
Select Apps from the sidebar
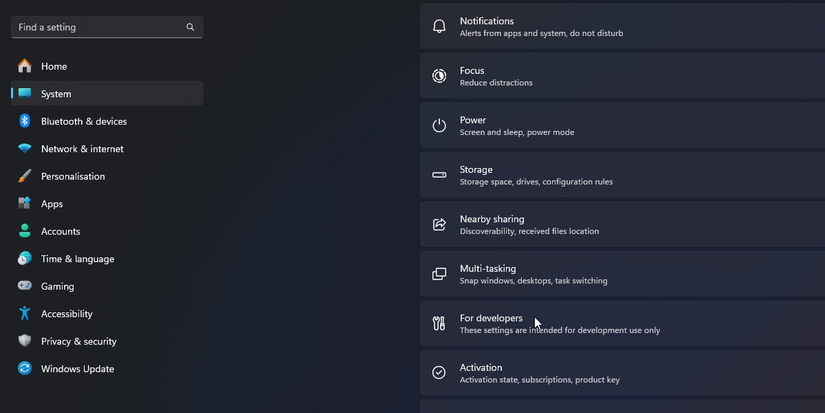coord(52,204)
